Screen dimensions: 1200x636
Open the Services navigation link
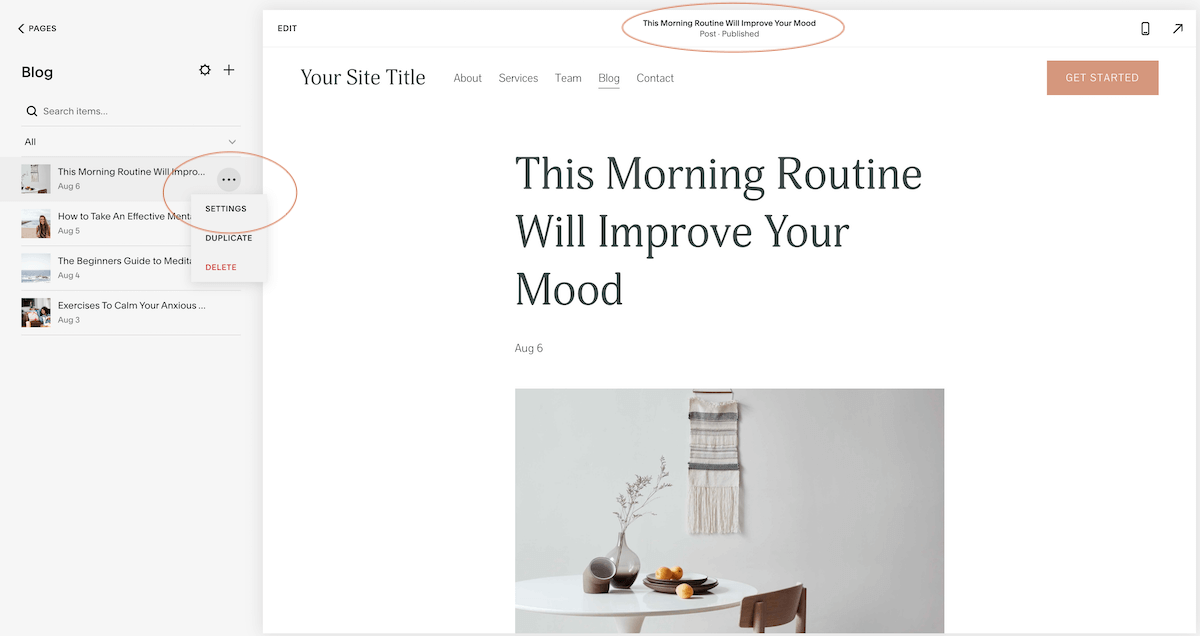point(518,78)
